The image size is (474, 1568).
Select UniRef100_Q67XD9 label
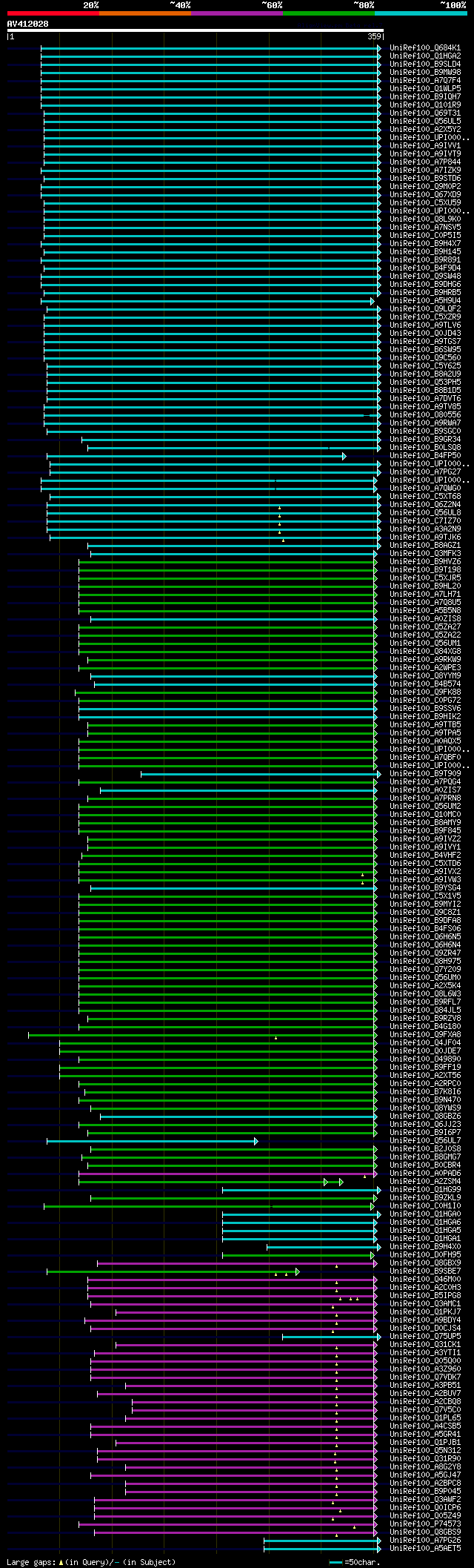coord(425,194)
